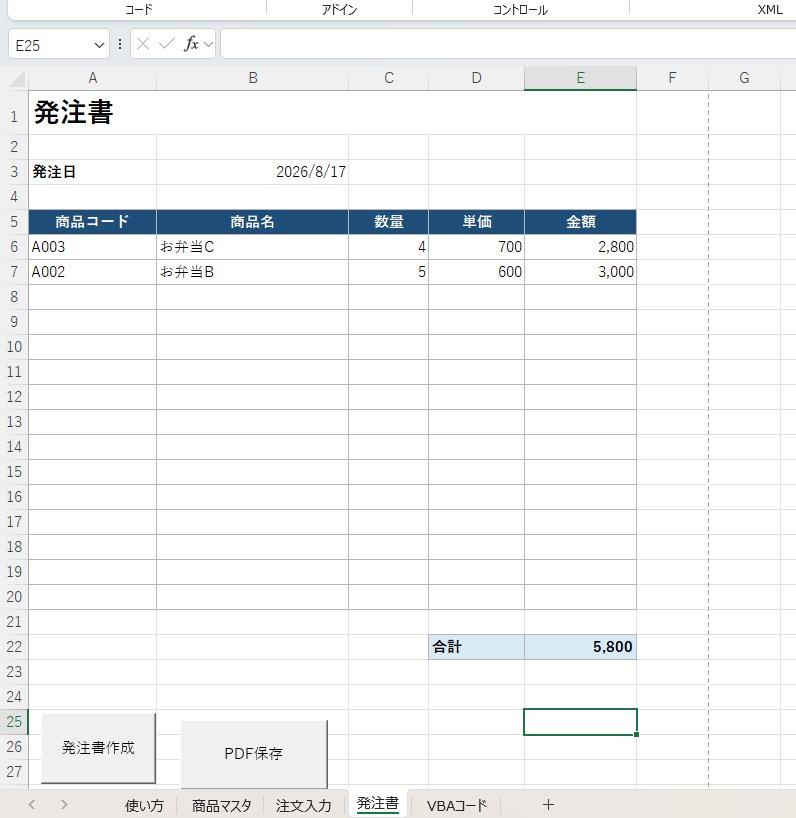Switch to the 注文入力 sheet tab
This screenshot has width=796, height=818.
(x=304, y=805)
